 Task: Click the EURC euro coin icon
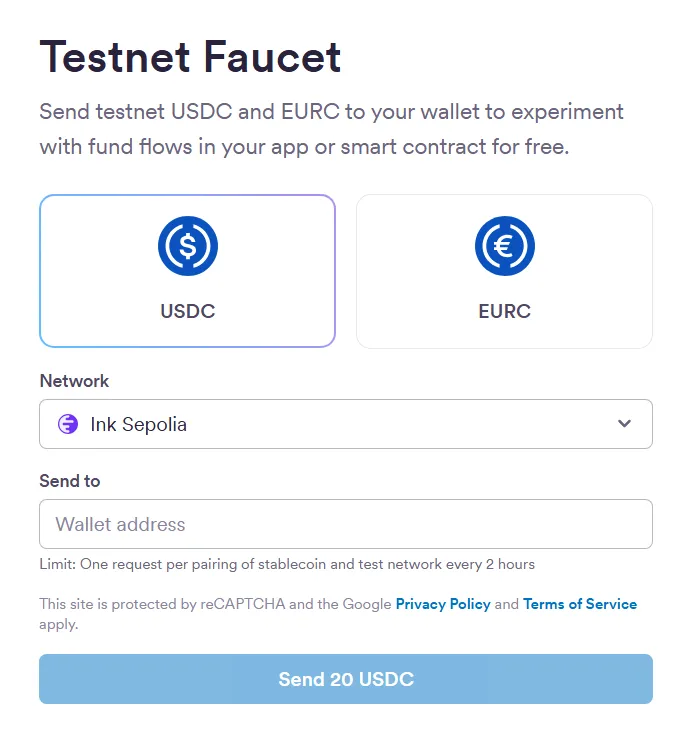pos(504,246)
